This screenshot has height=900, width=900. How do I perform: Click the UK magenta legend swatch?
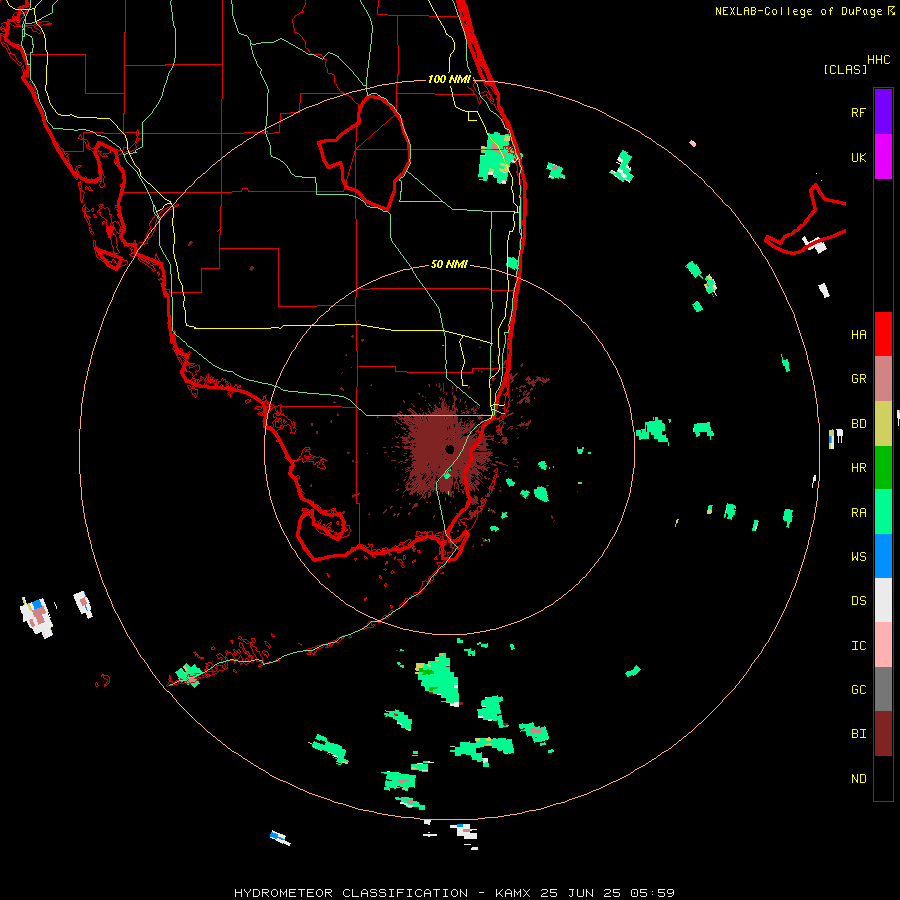pyautogui.click(x=883, y=157)
